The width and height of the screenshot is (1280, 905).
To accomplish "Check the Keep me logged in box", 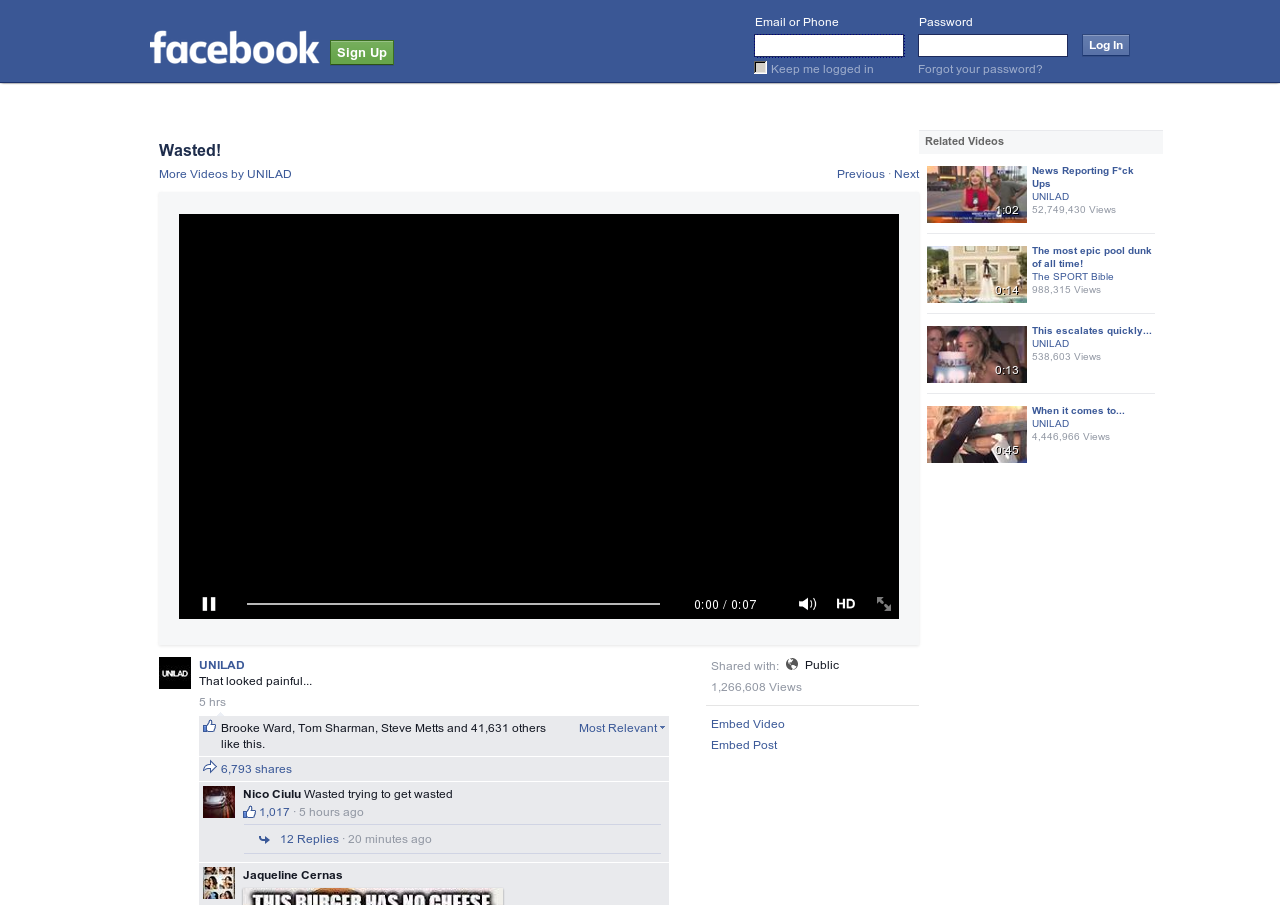I will coord(761,68).
